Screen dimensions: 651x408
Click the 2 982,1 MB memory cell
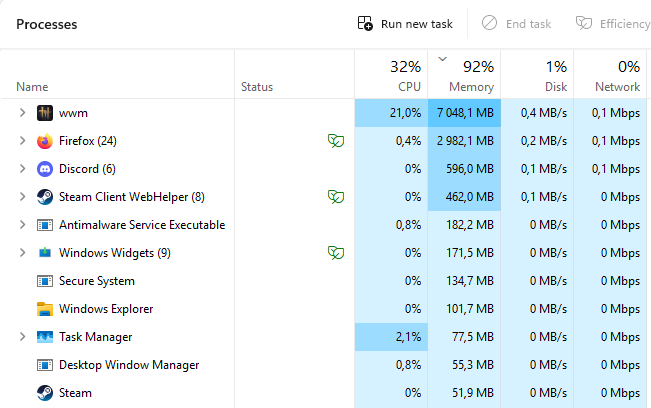465,141
